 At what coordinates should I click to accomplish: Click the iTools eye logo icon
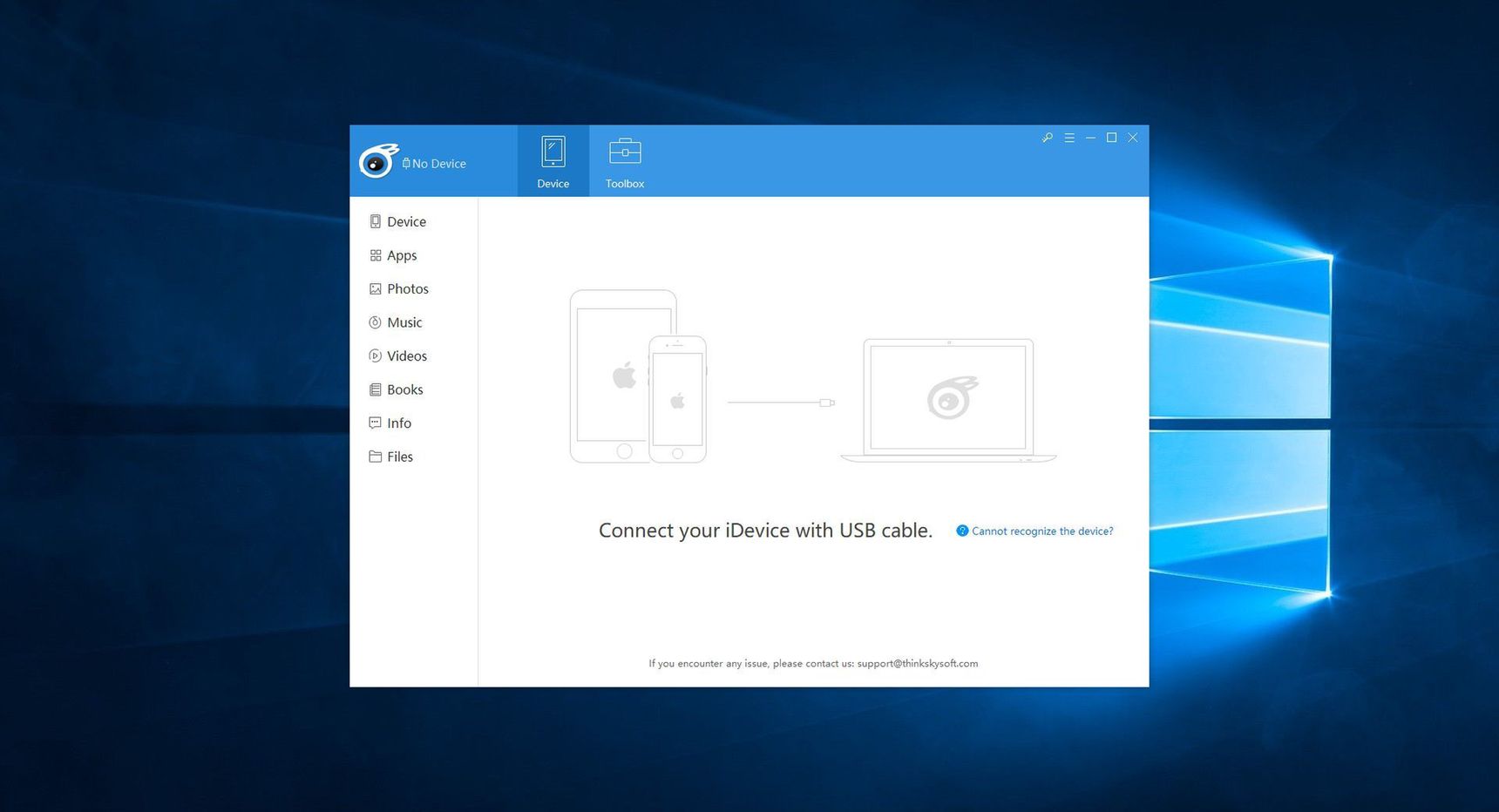(x=378, y=161)
